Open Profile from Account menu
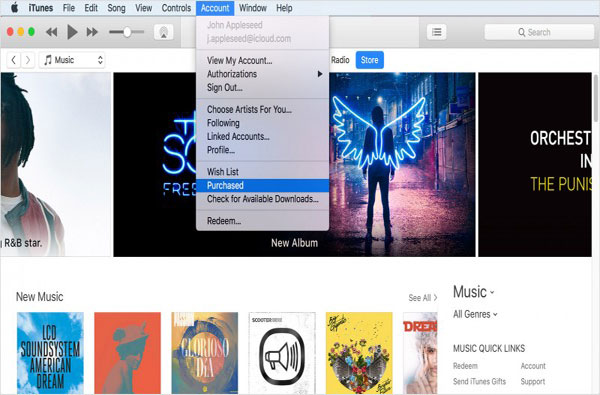The width and height of the screenshot is (600, 395). [262, 150]
